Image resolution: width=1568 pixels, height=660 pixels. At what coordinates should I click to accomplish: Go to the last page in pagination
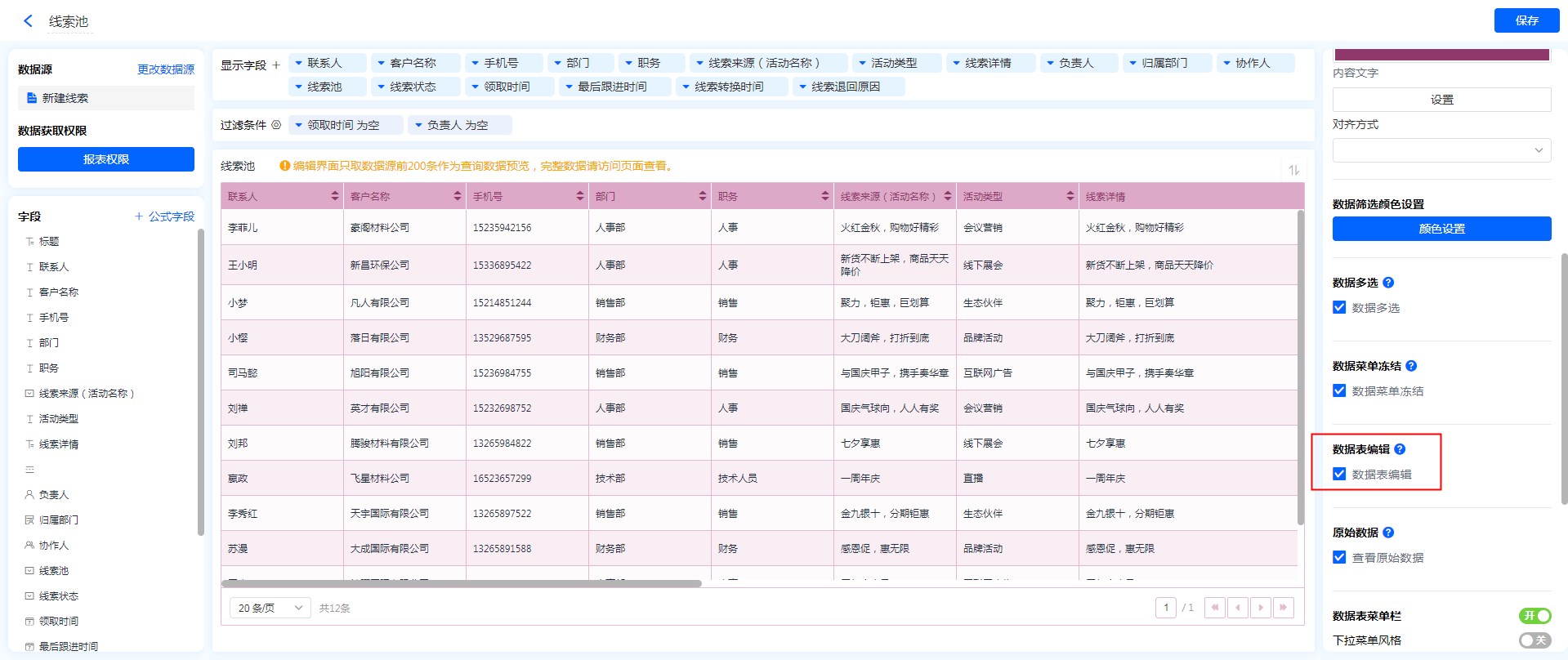pyautogui.click(x=1284, y=608)
